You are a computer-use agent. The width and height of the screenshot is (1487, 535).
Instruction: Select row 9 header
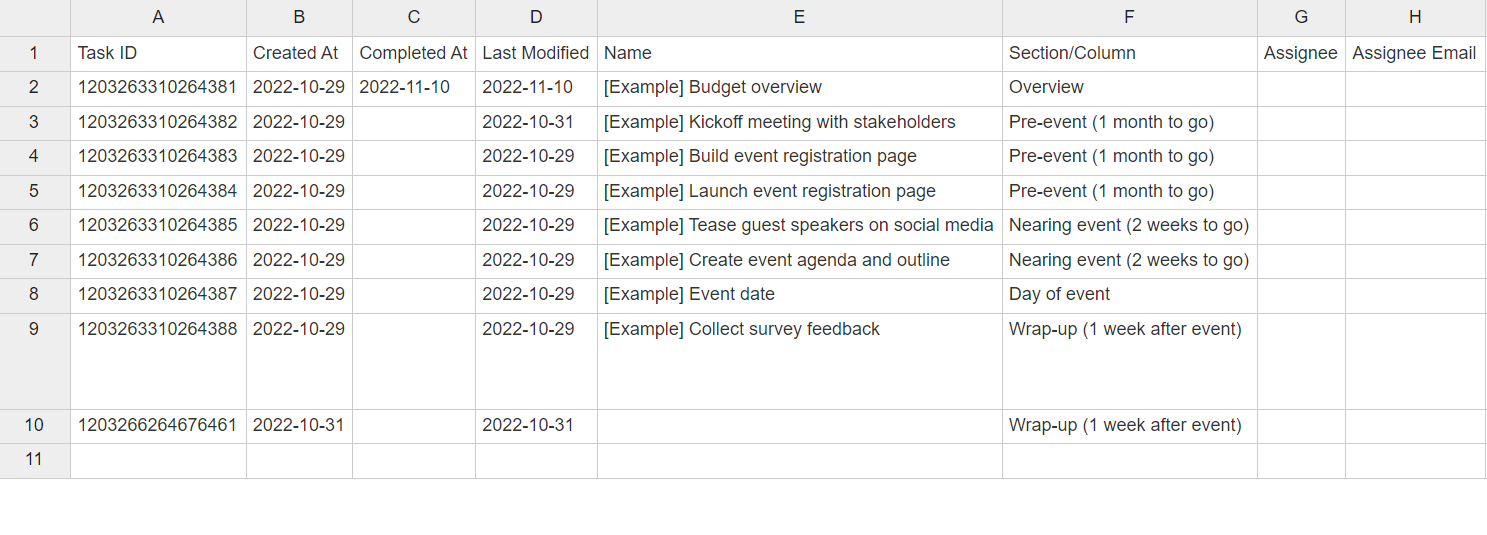[34, 329]
